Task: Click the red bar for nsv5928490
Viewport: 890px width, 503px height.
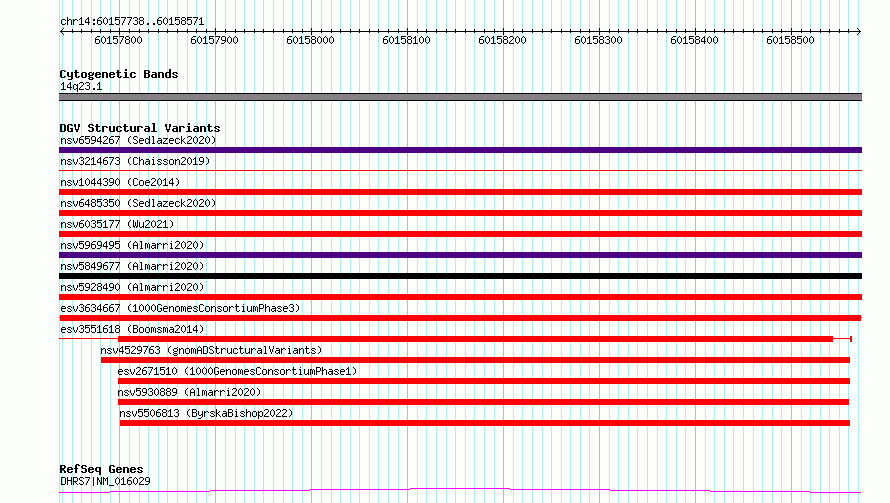Action: [460, 297]
